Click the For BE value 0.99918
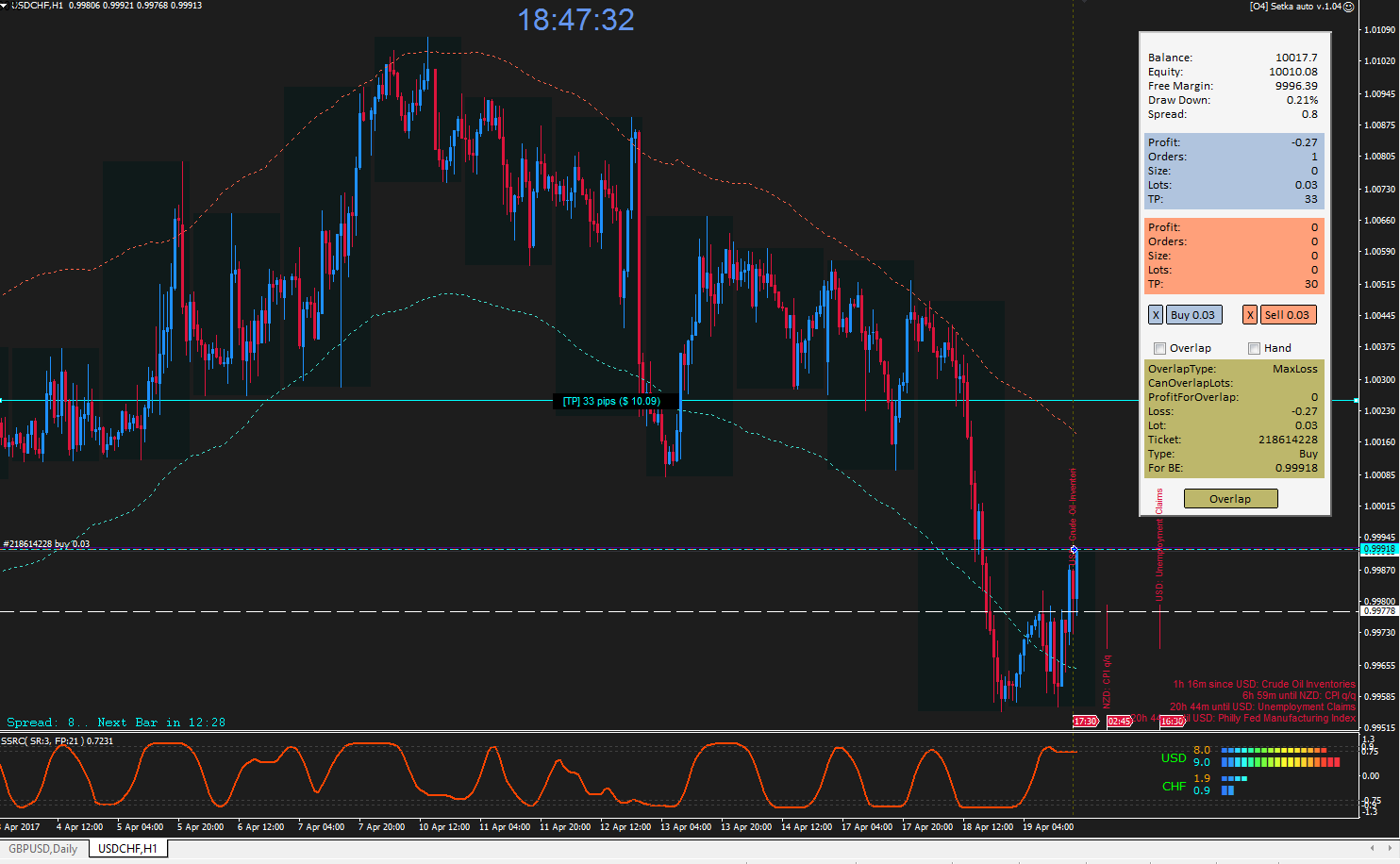This screenshot has height=864, width=1400. point(1297,468)
